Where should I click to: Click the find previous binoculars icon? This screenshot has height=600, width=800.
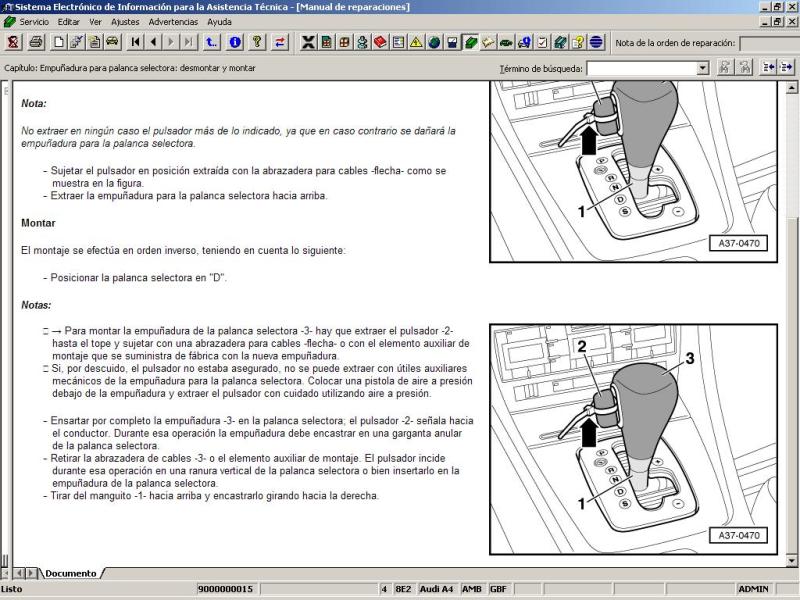(x=724, y=67)
